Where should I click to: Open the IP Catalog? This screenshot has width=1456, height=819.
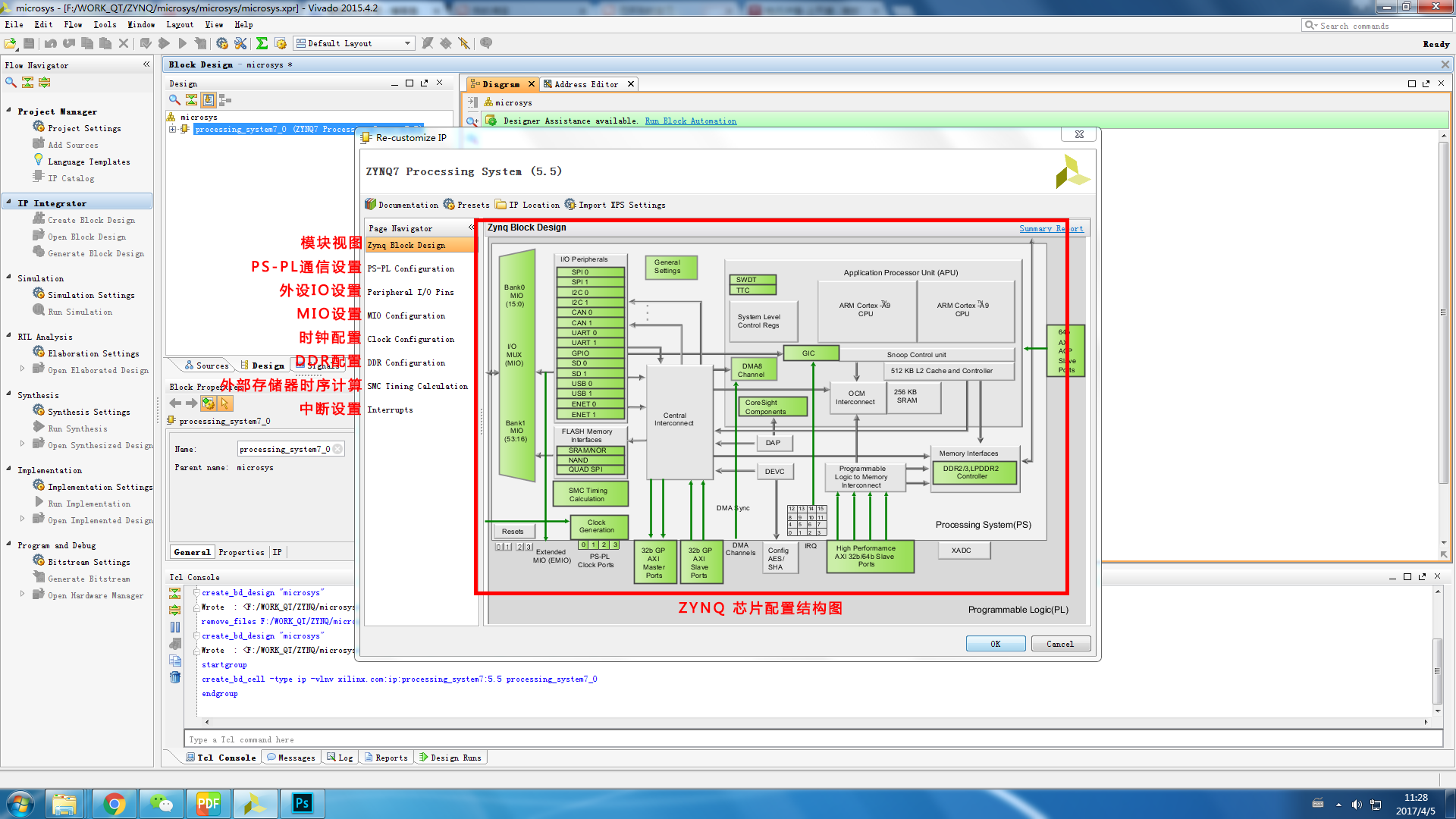71,178
